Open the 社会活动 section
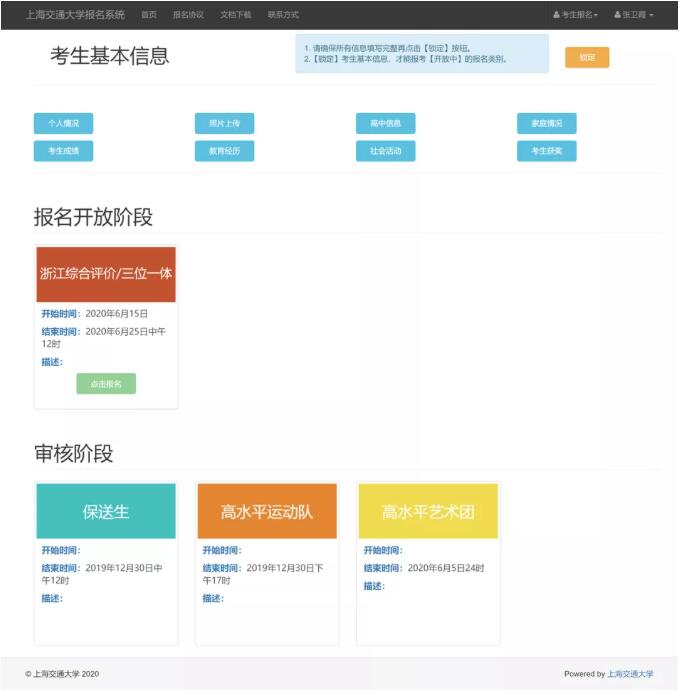Screen dimensions: 679x691 pyautogui.click(x=385, y=151)
